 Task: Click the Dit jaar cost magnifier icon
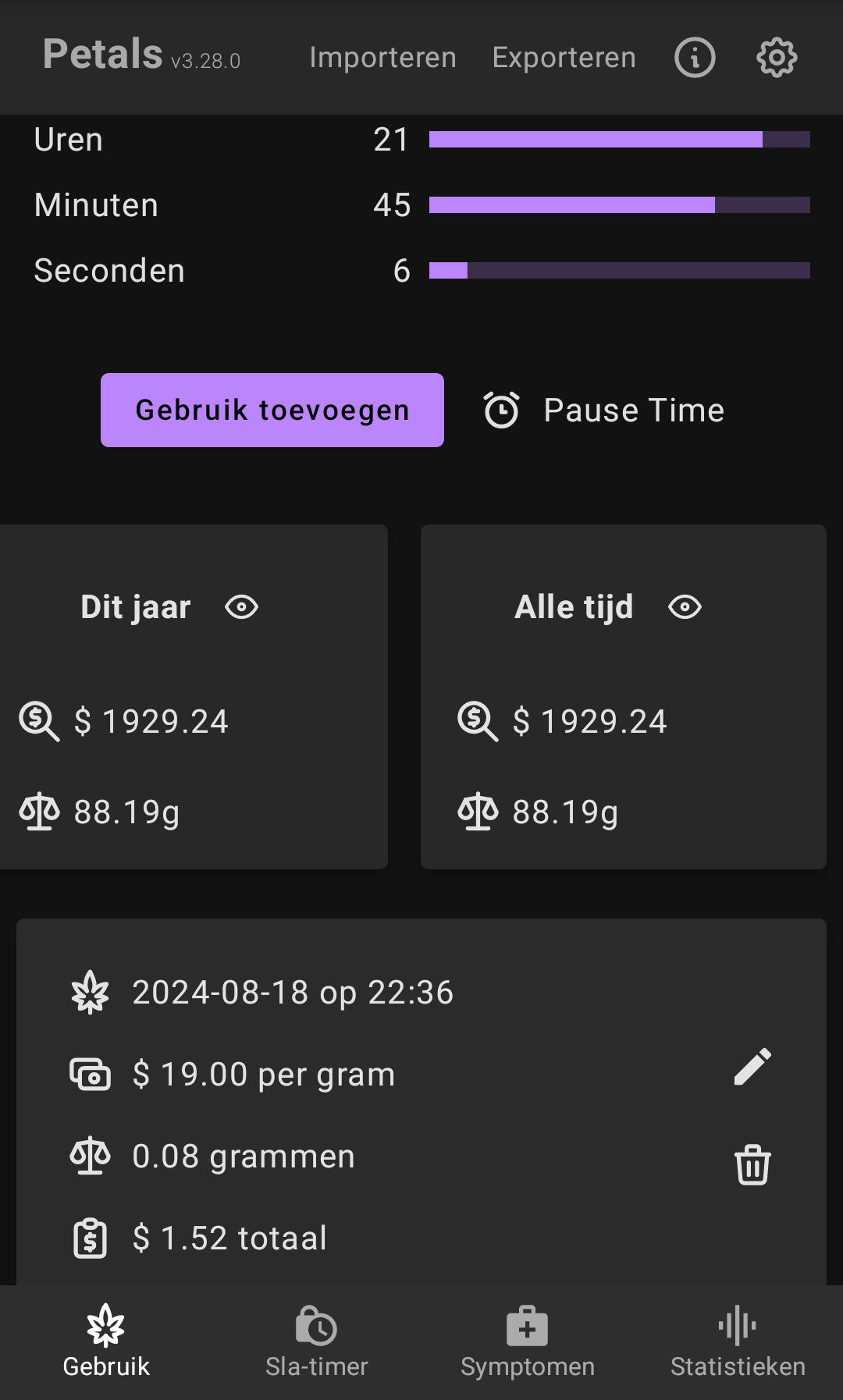(39, 721)
